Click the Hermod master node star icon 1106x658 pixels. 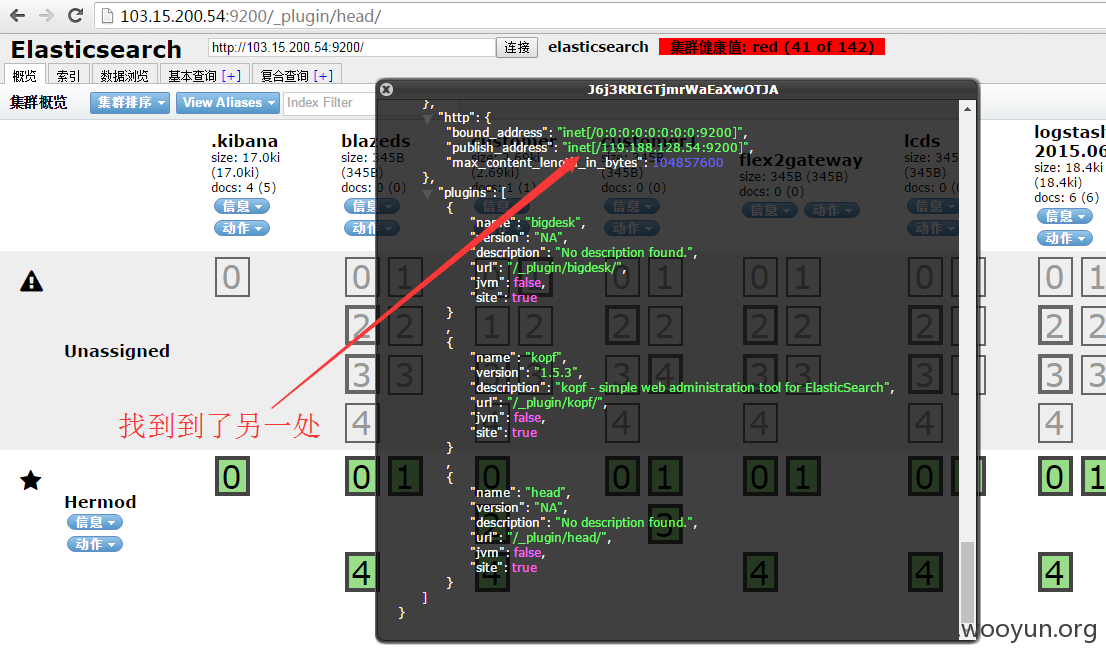click(30, 481)
